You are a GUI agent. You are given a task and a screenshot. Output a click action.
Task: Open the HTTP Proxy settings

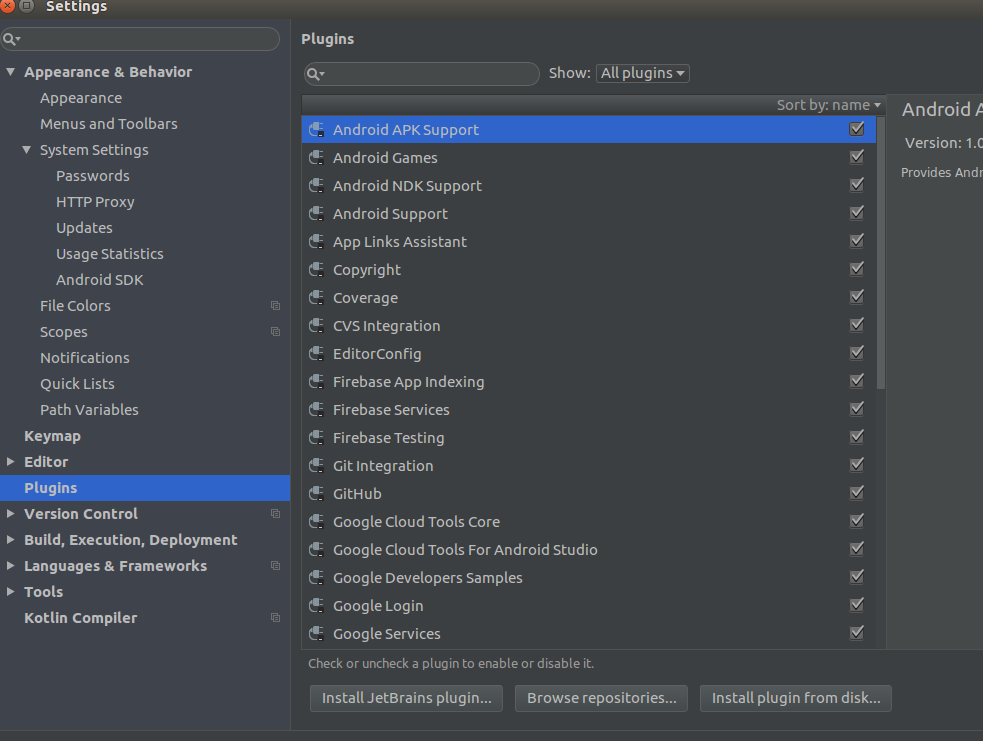[95, 202]
